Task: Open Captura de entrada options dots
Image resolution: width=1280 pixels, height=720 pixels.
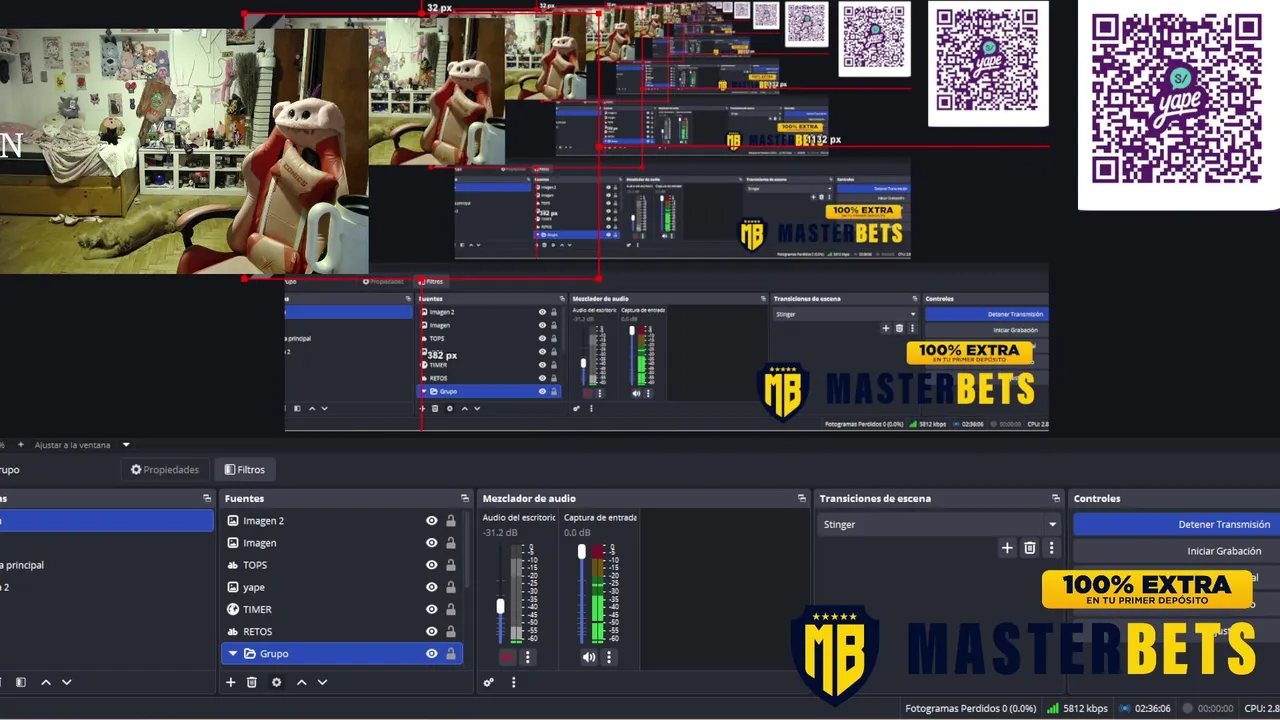Action: (609, 657)
